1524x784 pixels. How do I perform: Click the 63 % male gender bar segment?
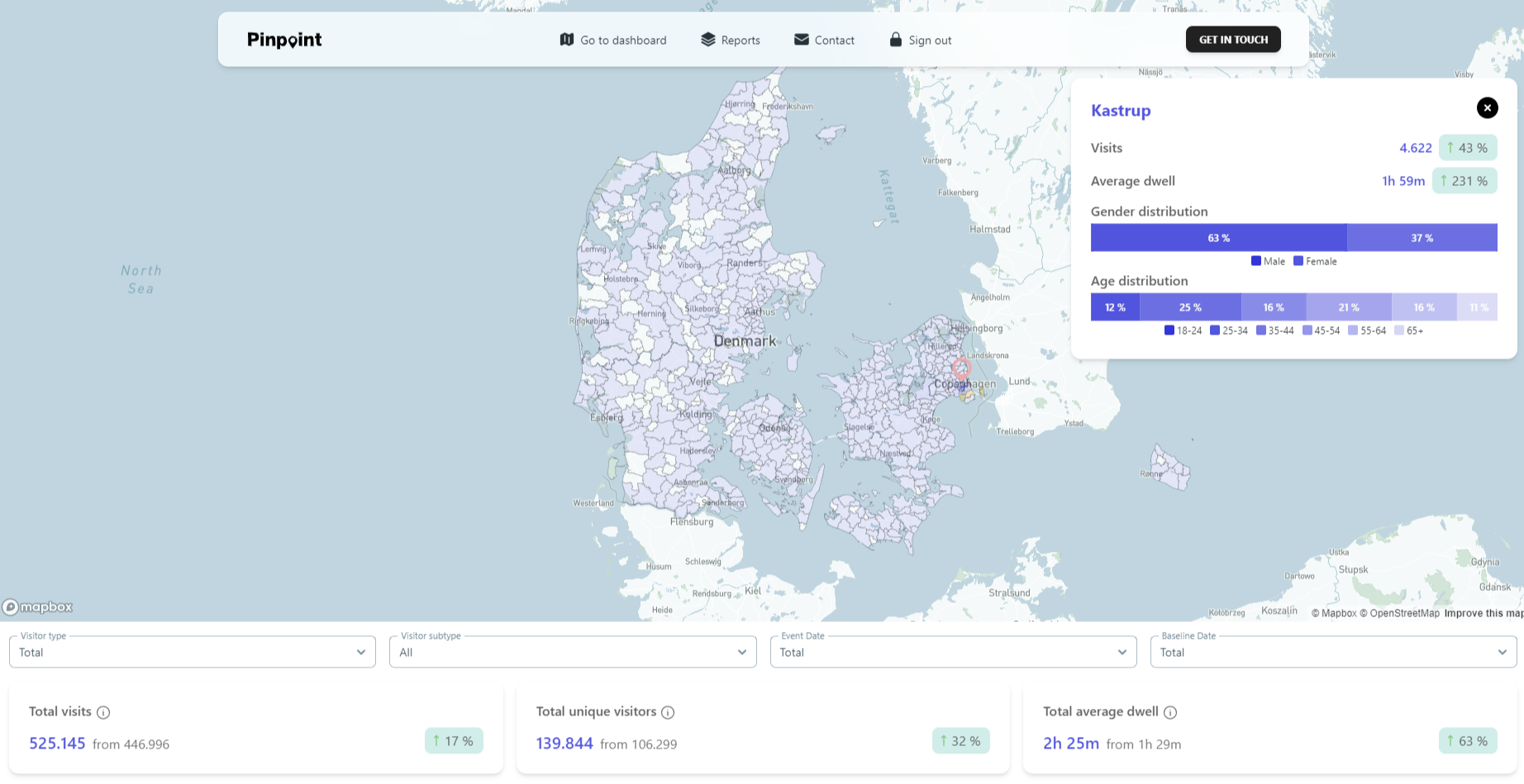pos(1218,238)
